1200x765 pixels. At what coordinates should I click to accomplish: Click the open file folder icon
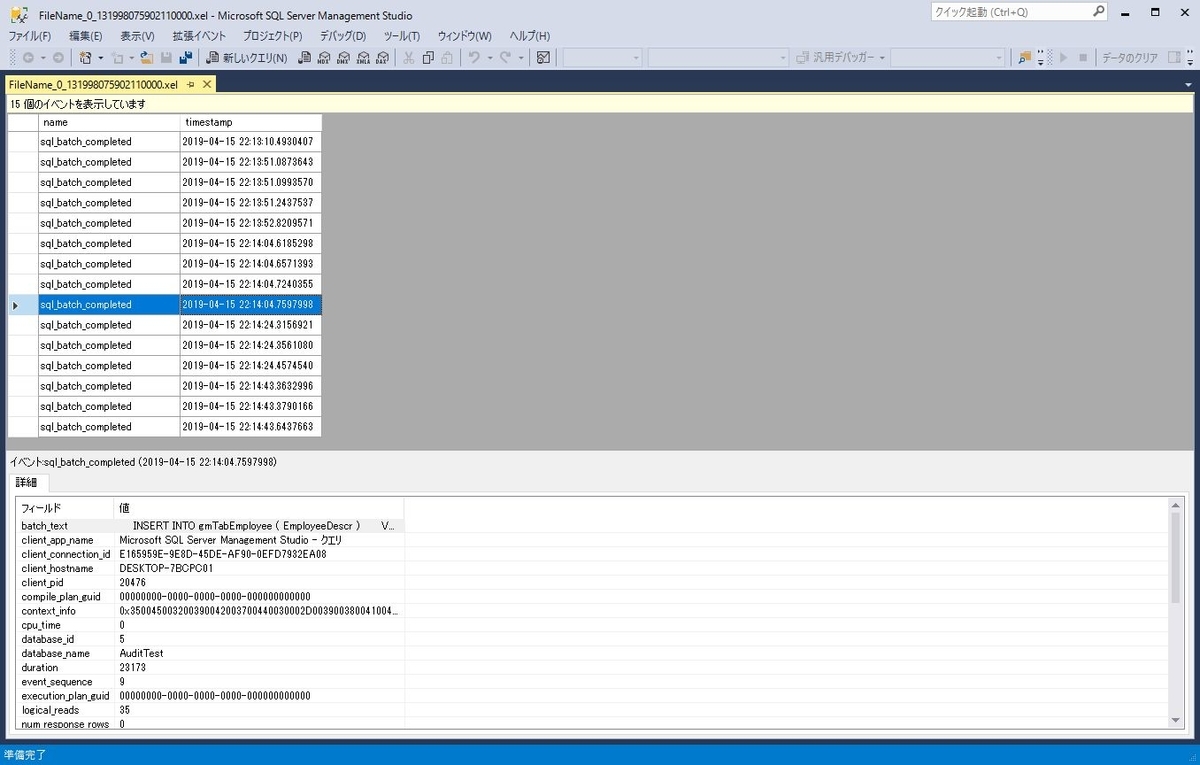147,58
